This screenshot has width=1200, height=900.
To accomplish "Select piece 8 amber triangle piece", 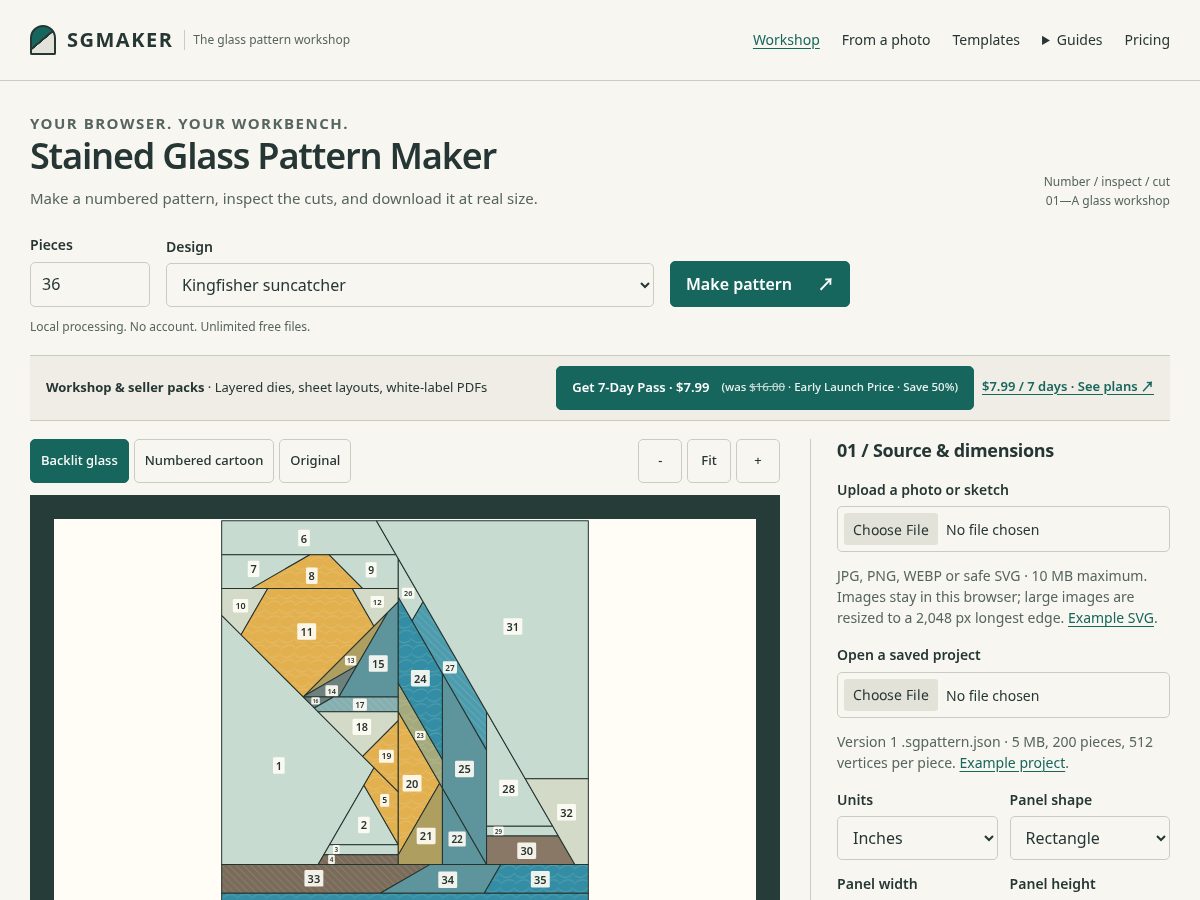I will tap(311, 576).
